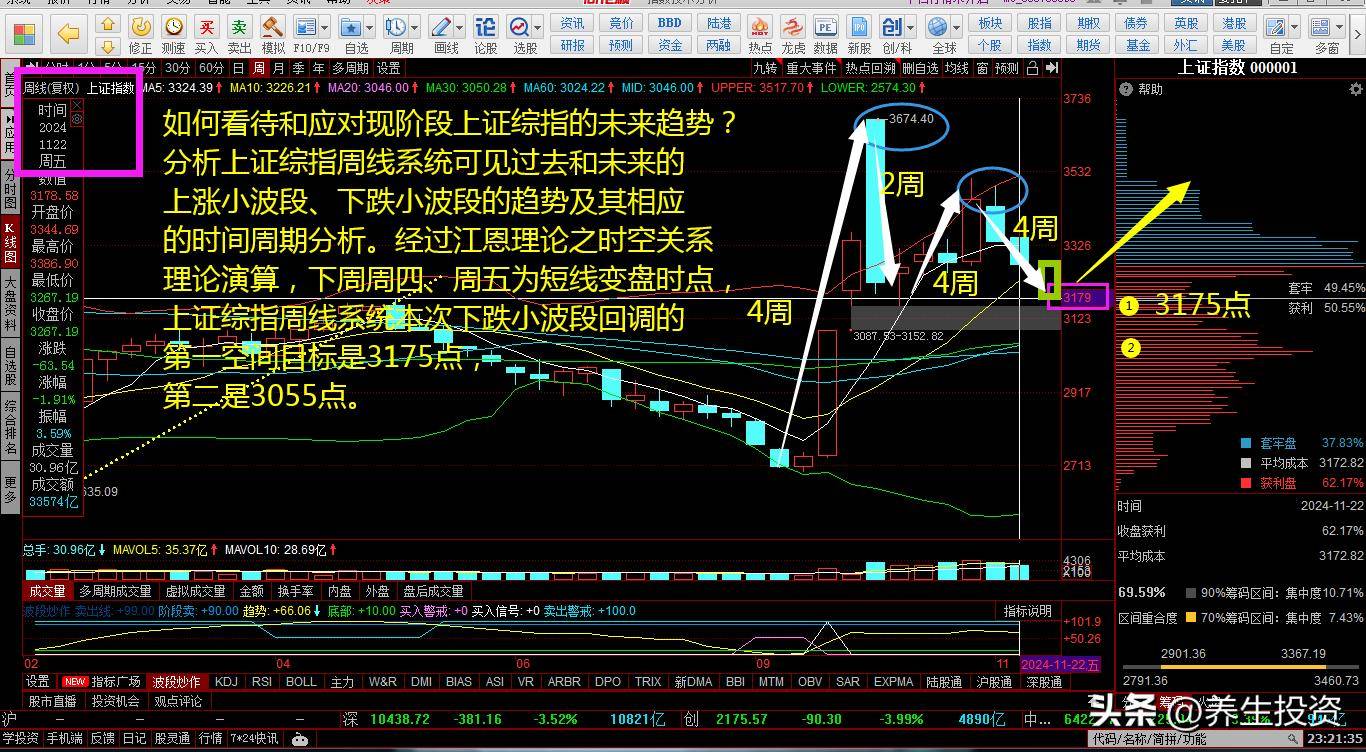Select the 波段炒作 indicator tab
This screenshot has width=1366, height=752.
point(178,682)
